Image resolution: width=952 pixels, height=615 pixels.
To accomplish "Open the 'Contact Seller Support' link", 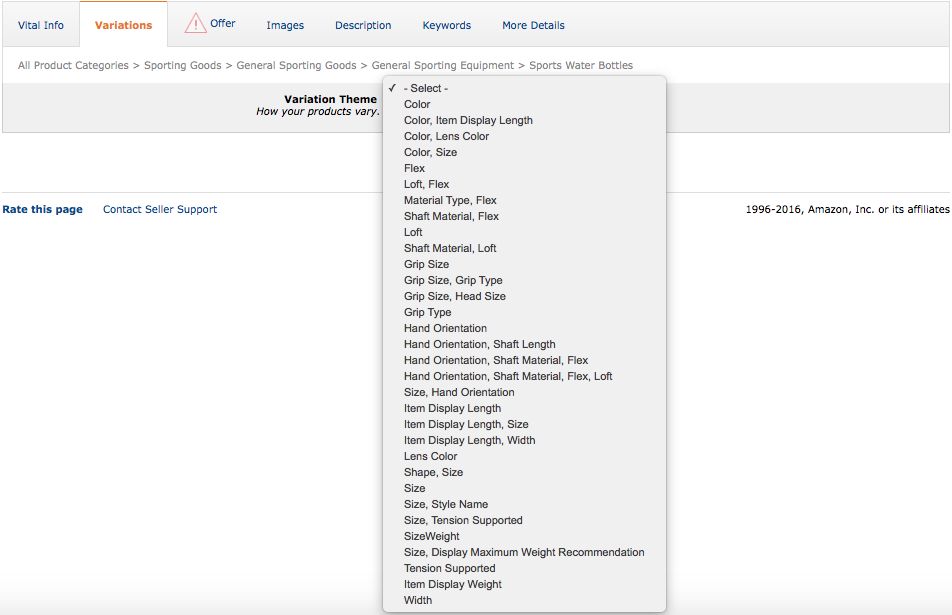I will 160,209.
